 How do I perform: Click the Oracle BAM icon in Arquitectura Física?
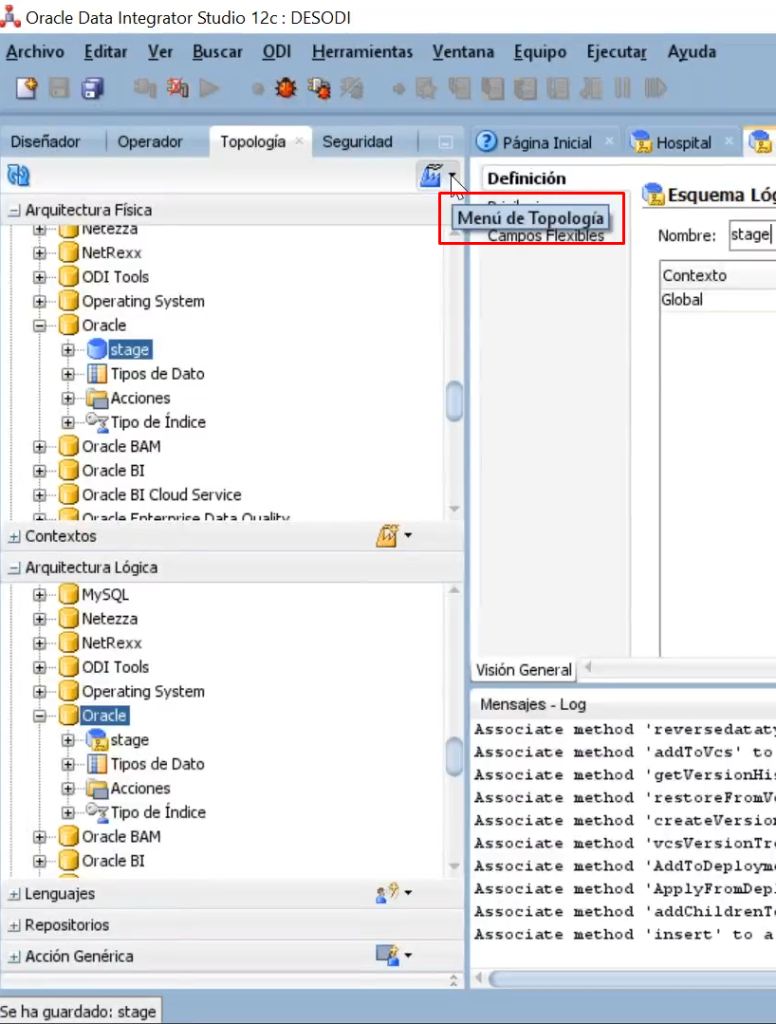pos(69,447)
